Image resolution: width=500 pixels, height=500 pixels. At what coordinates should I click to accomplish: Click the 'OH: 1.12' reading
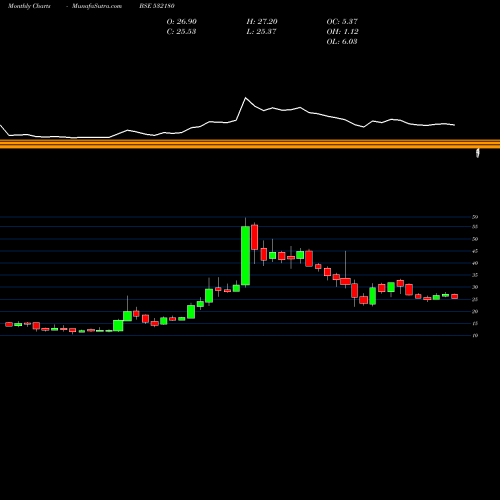pyautogui.click(x=342, y=32)
